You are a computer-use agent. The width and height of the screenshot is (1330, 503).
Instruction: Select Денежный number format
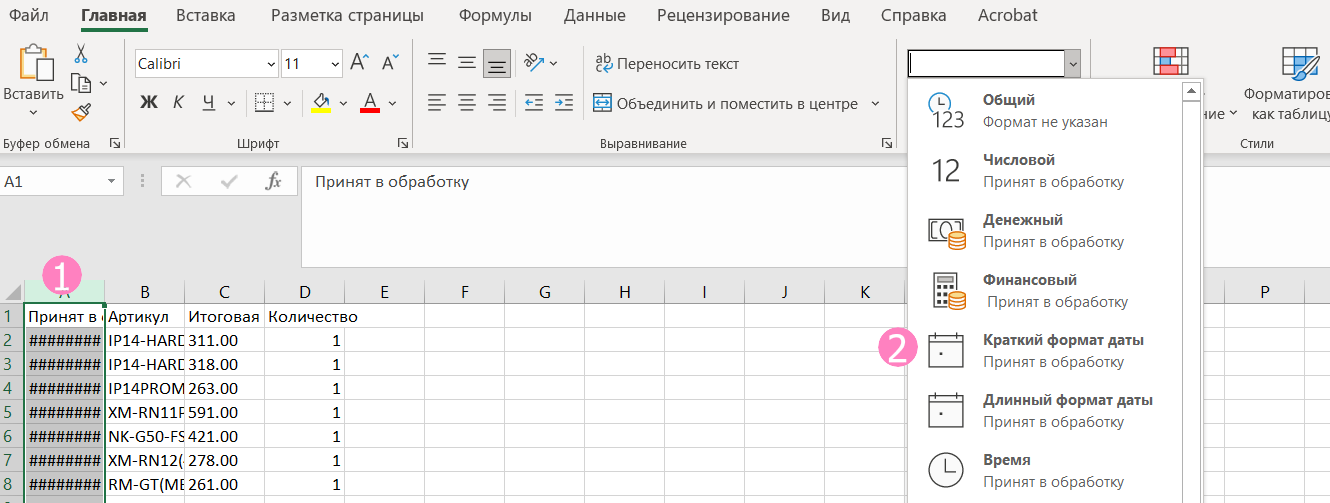(1044, 230)
